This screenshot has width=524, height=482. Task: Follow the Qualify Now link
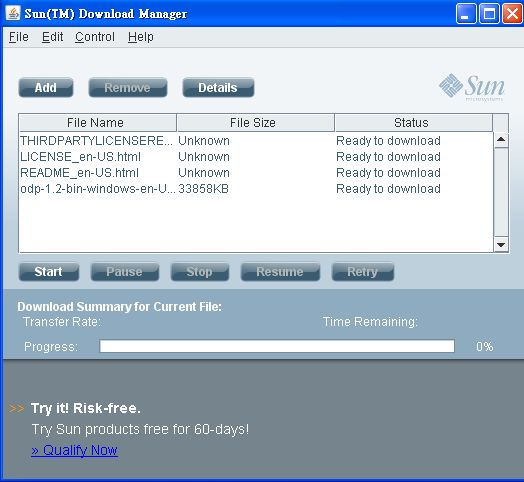pyautogui.click(x=74, y=450)
